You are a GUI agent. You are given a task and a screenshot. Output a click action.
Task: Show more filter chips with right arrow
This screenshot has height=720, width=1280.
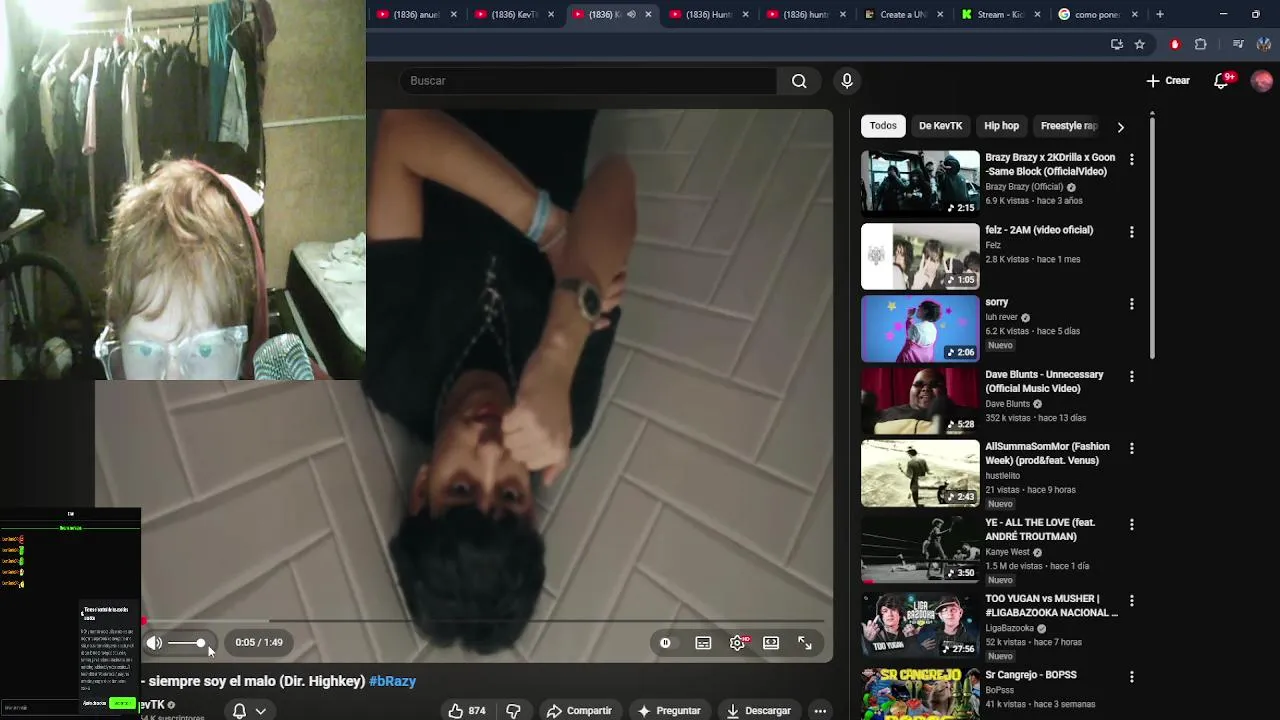(1120, 127)
